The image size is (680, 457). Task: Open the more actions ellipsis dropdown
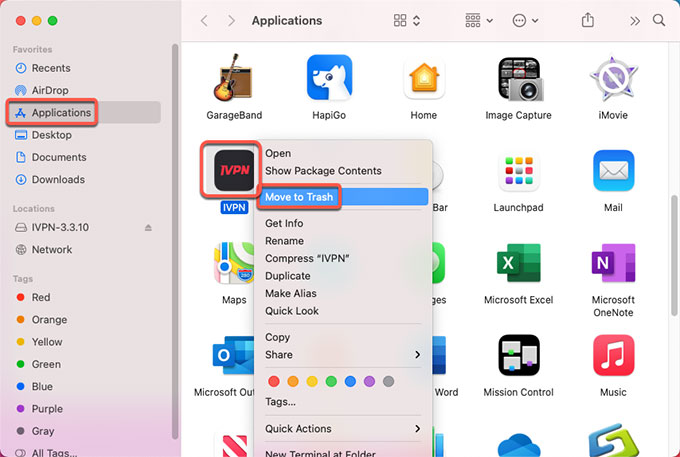pyautogui.click(x=523, y=20)
